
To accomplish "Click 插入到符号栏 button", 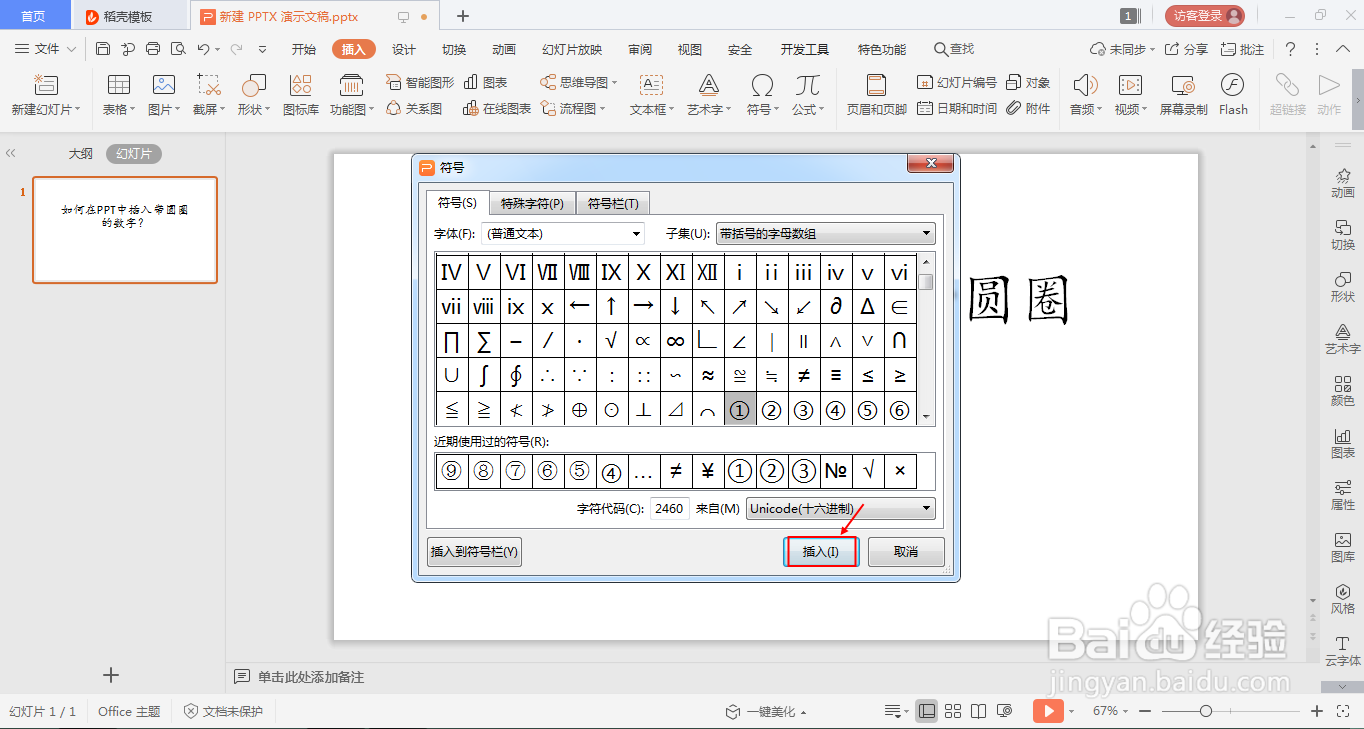I will click(x=474, y=551).
